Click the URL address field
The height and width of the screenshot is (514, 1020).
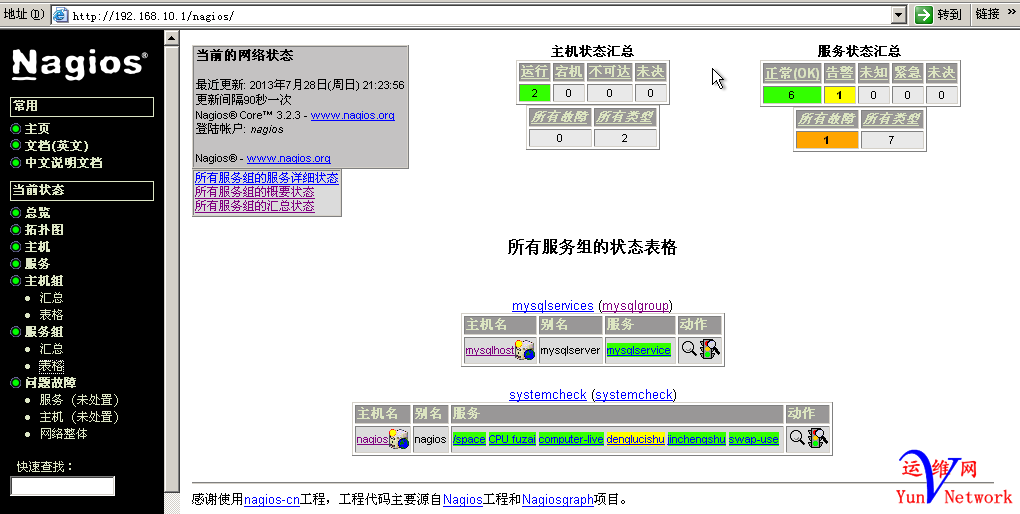(x=480, y=16)
